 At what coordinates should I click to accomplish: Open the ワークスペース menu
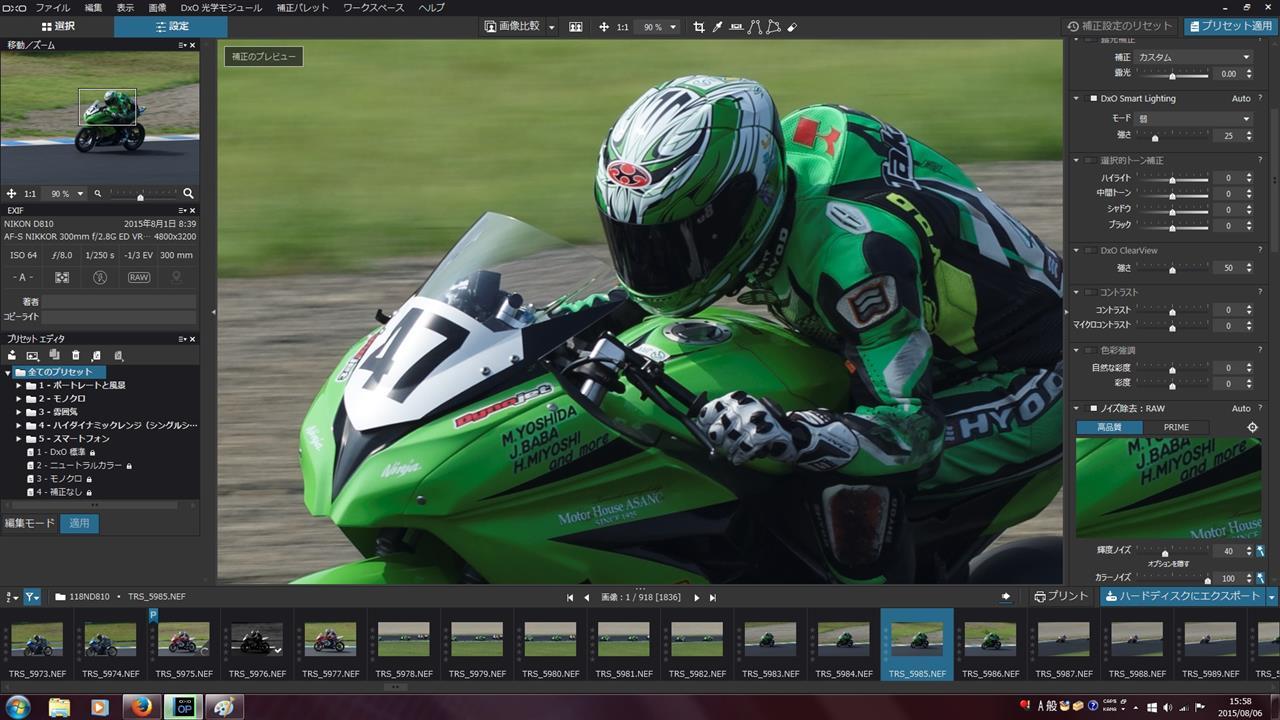374,7
